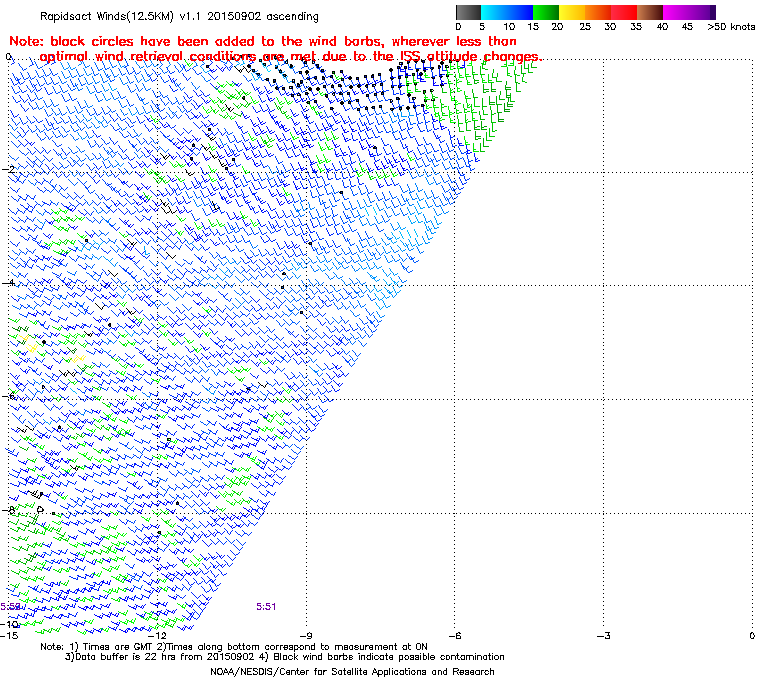Click the '5' label under the color bar
This screenshot has height=688, width=760.
(x=482, y=27)
